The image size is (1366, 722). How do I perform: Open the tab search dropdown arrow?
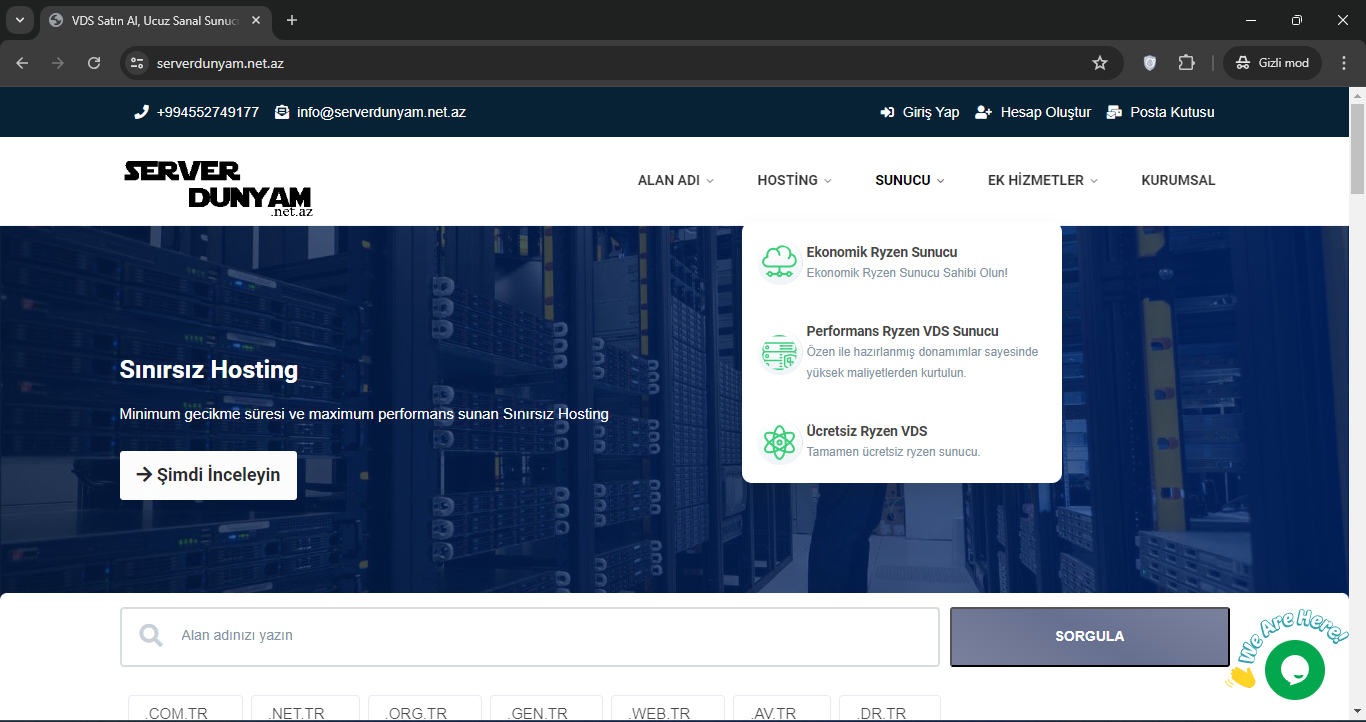tap(19, 20)
